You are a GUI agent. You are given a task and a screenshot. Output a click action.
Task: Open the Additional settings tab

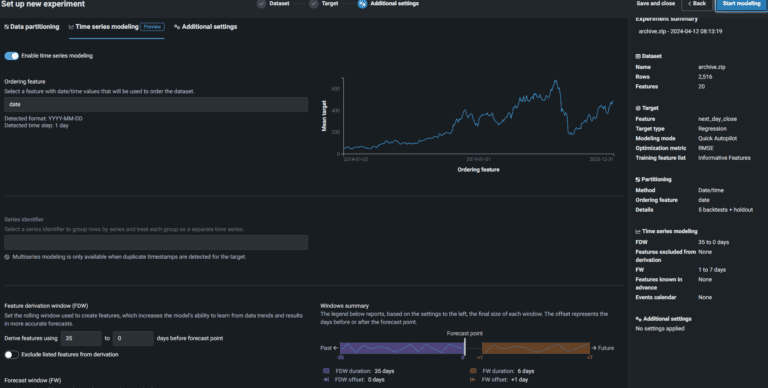point(206,27)
